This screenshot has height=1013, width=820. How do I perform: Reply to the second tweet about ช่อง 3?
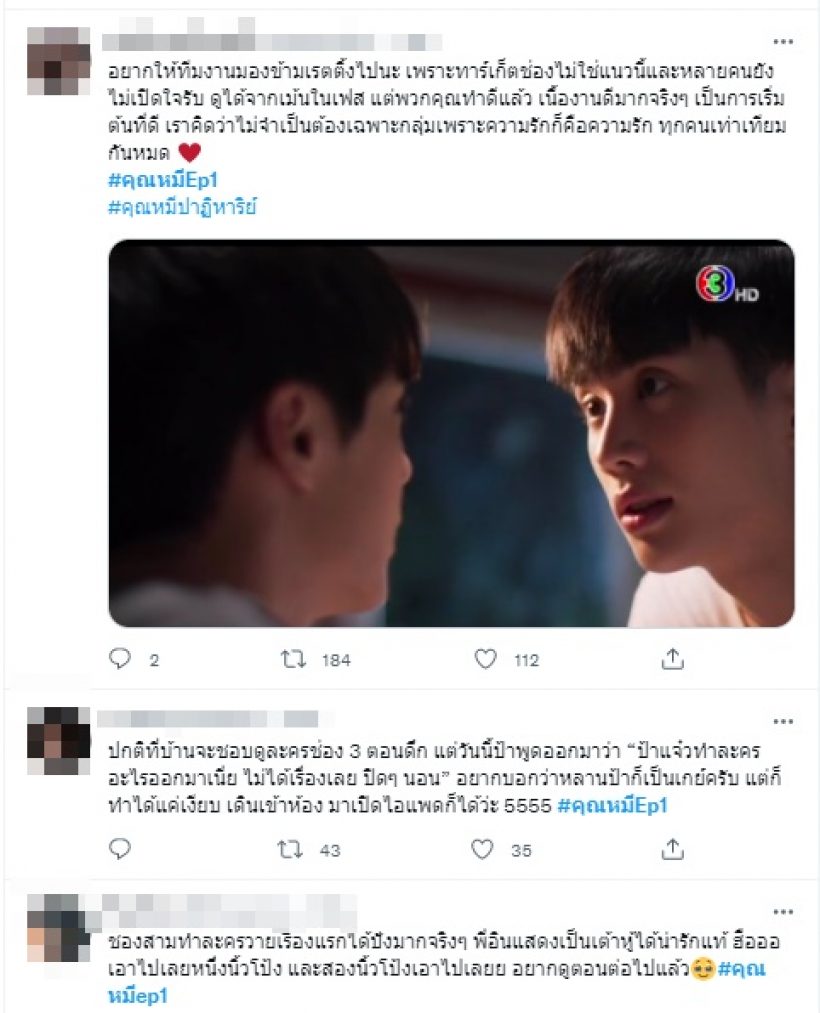[120, 849]
